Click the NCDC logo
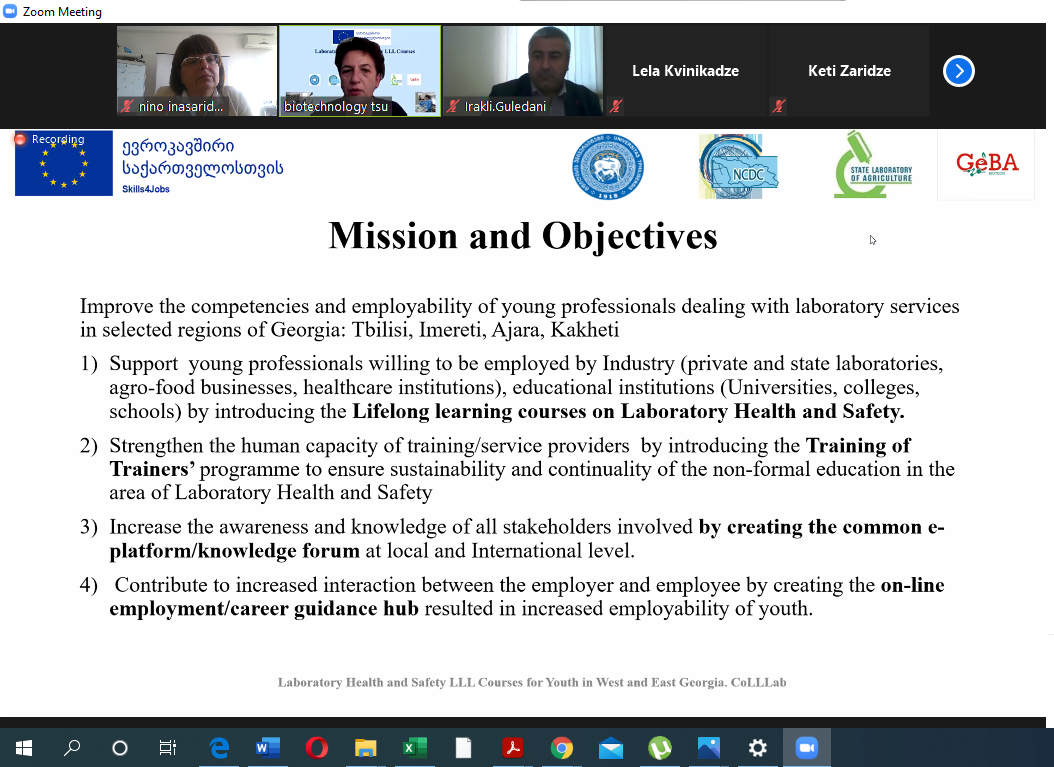Screen dimensions: 1054x767 tap(738, 167)
